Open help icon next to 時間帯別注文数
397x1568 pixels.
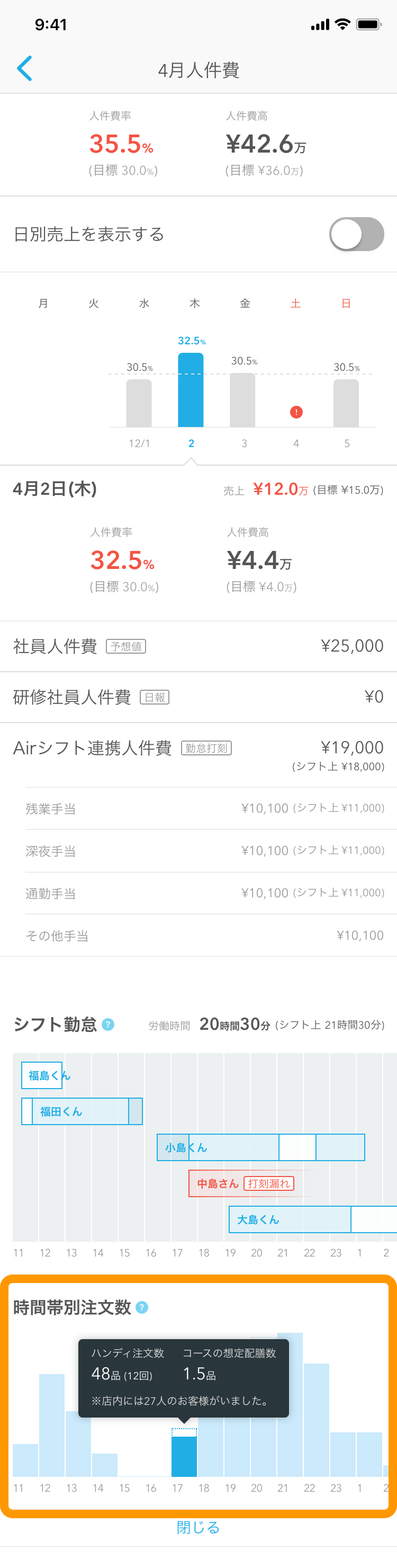[x=142, y=1307]
